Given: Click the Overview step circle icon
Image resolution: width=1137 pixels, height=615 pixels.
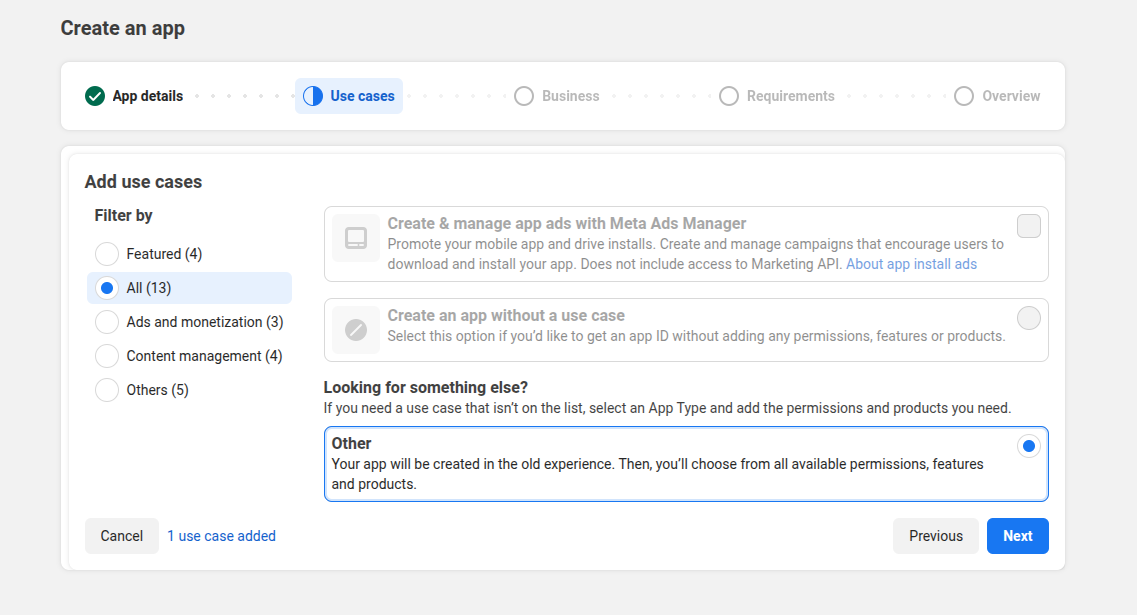Looking at the screenshot, I should (964, 96).
